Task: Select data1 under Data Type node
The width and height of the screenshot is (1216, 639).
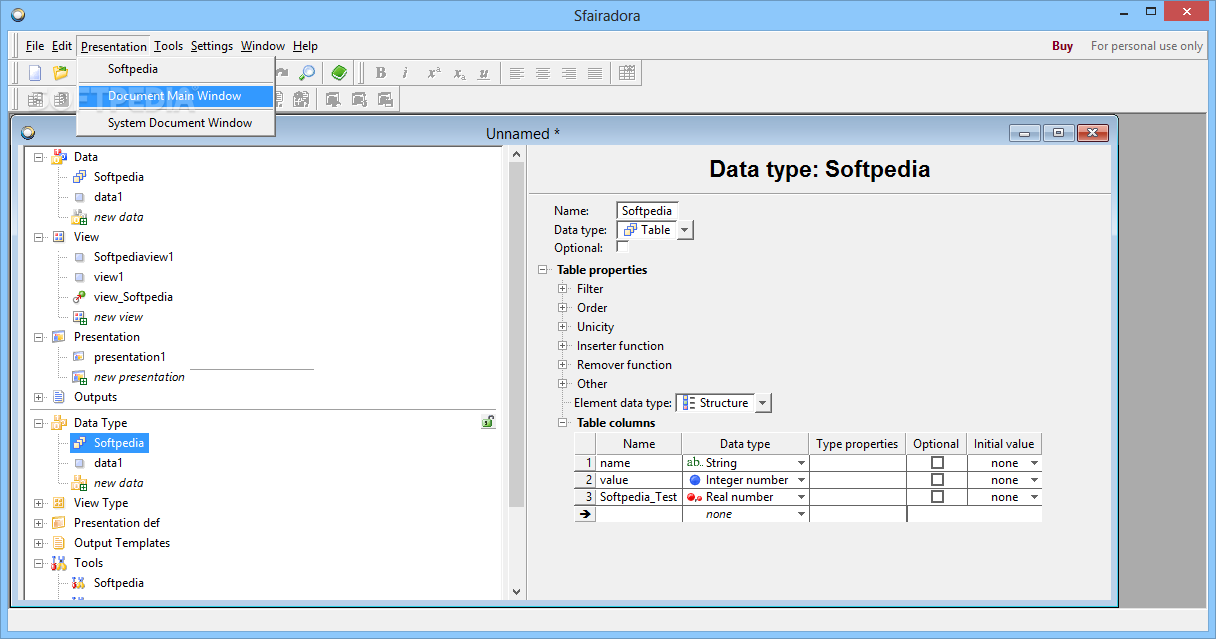Action: click(x=108, y=463)
